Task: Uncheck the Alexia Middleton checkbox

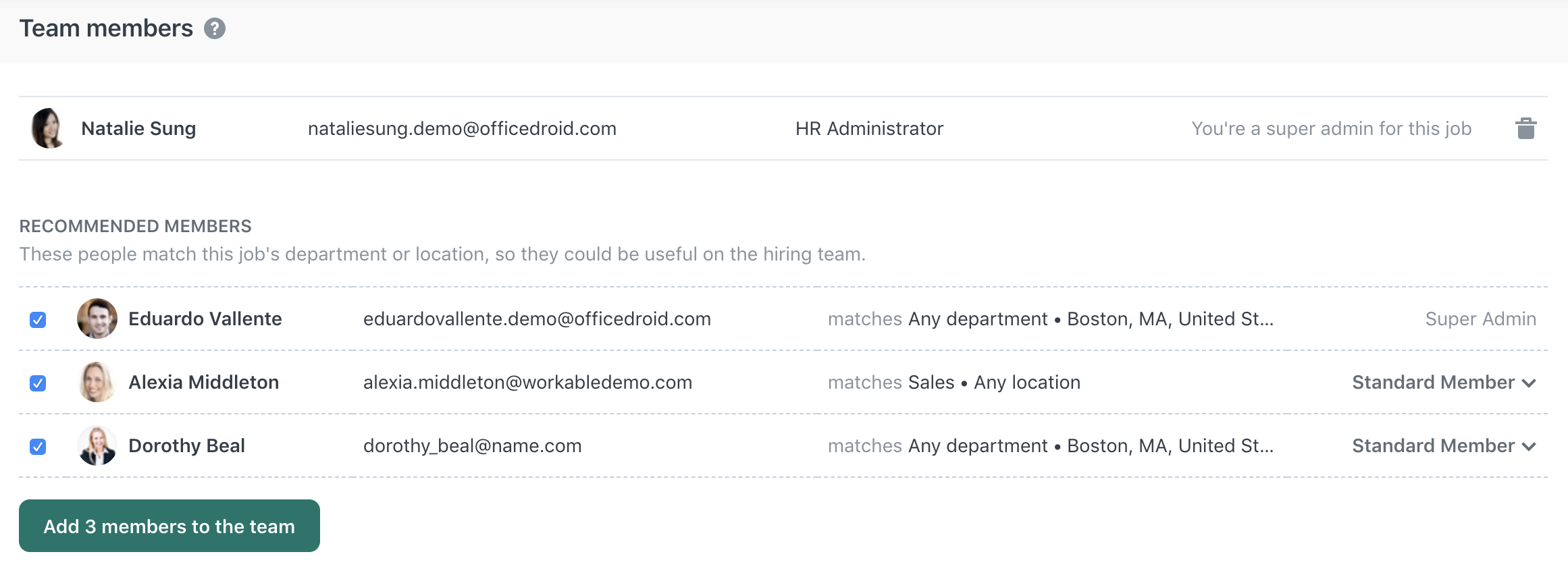Action: (x=38, y=383)
